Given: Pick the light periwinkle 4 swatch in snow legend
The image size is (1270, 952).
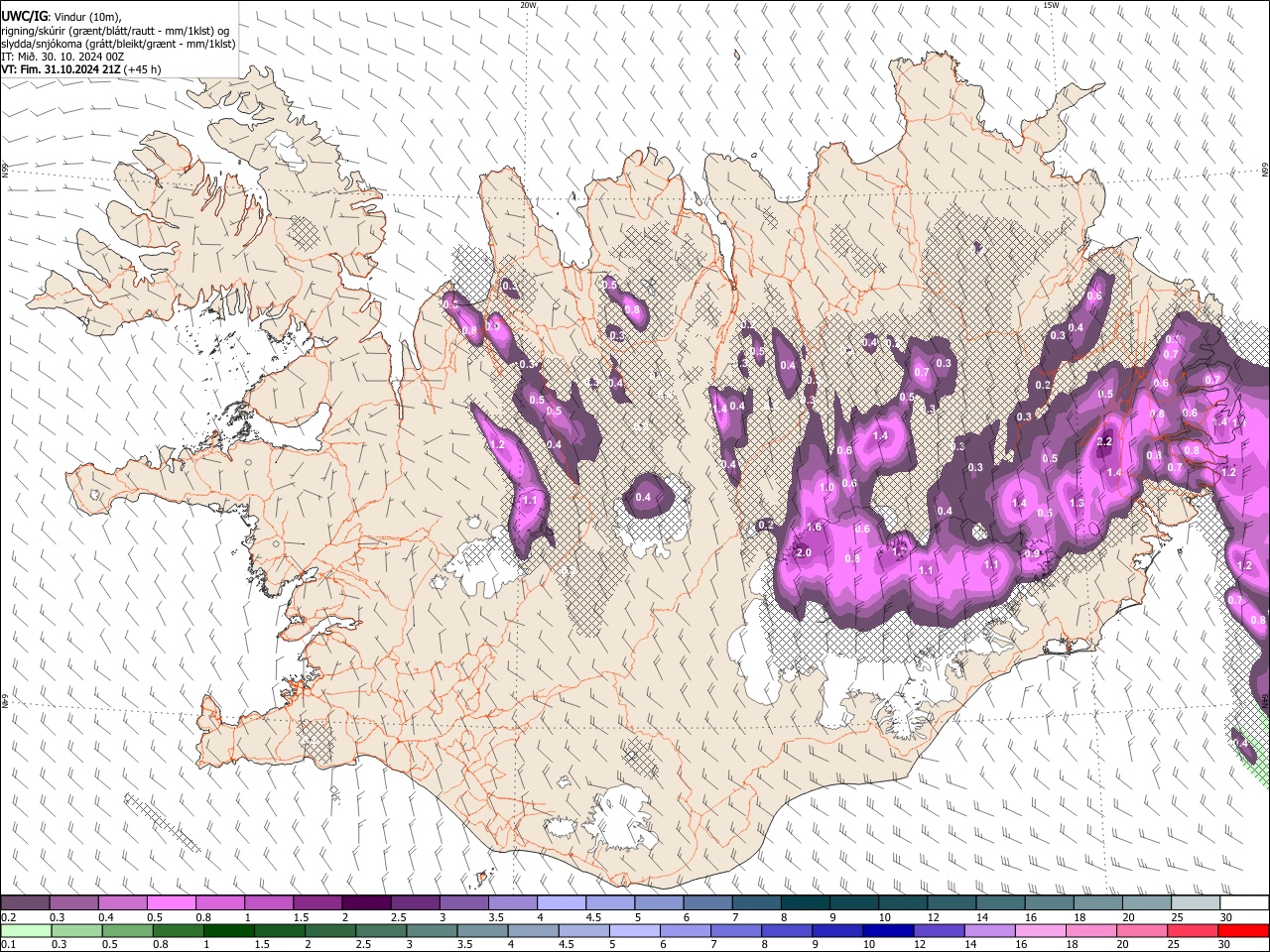Looking at the screenshot, I should point(561,902).
